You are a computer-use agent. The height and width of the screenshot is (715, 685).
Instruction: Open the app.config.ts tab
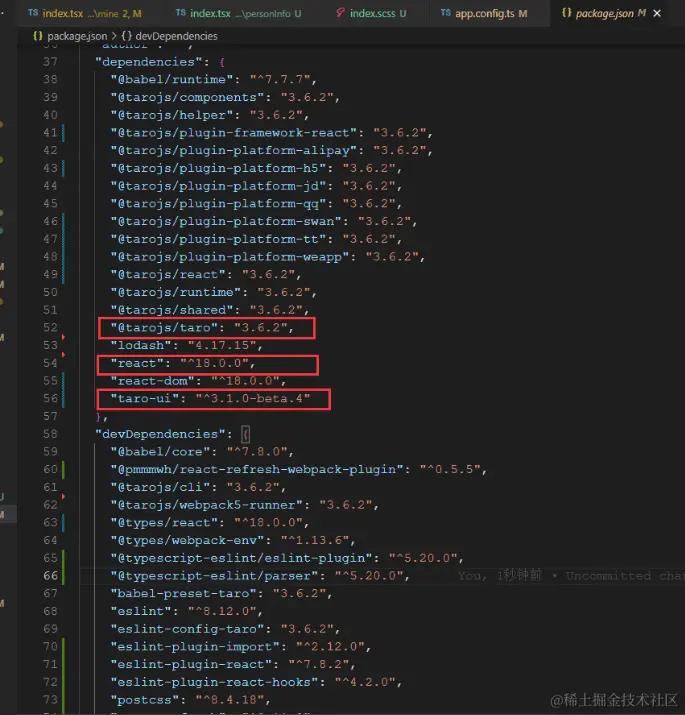point(484,14)
